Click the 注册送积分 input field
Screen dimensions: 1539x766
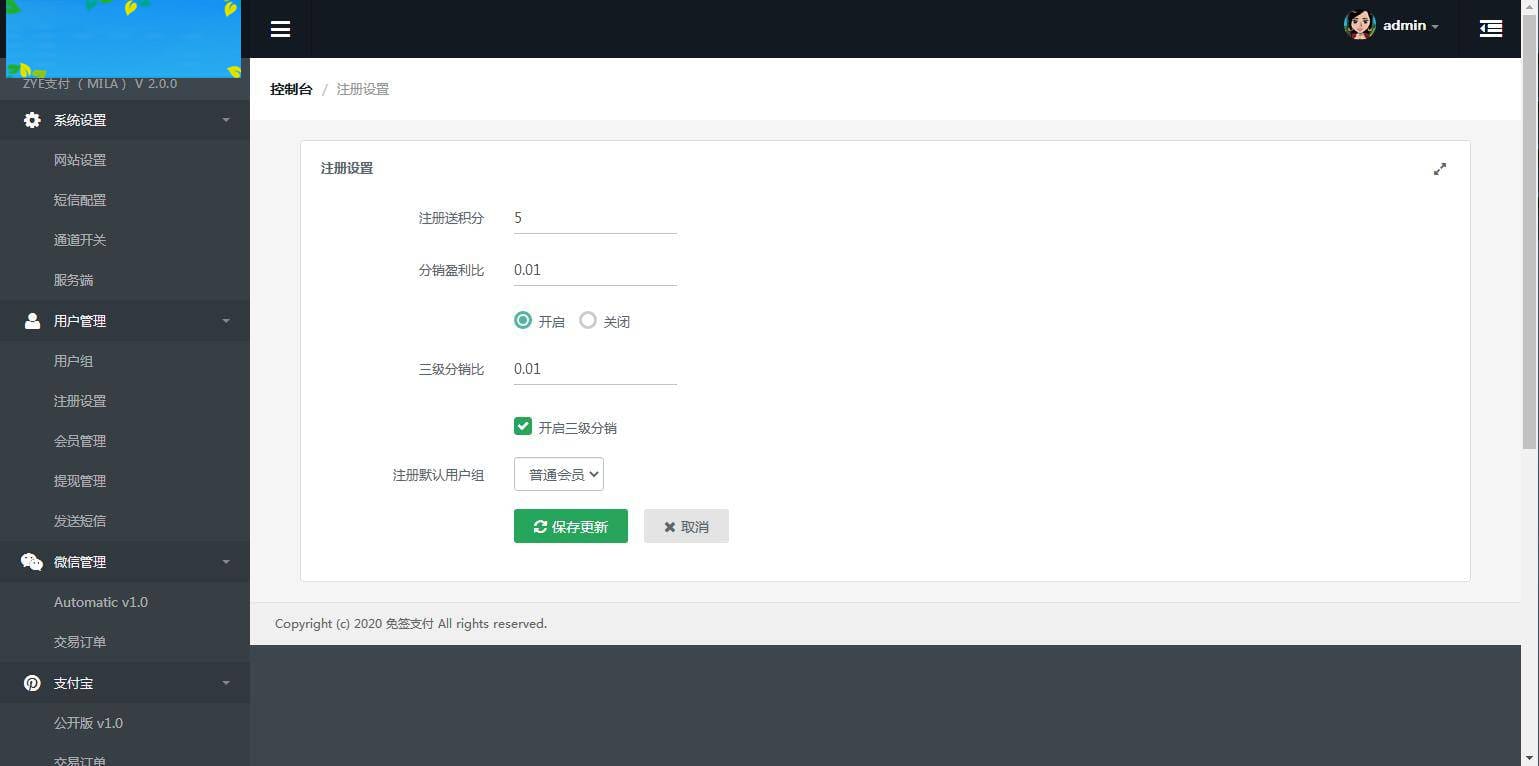click(595, 218)
